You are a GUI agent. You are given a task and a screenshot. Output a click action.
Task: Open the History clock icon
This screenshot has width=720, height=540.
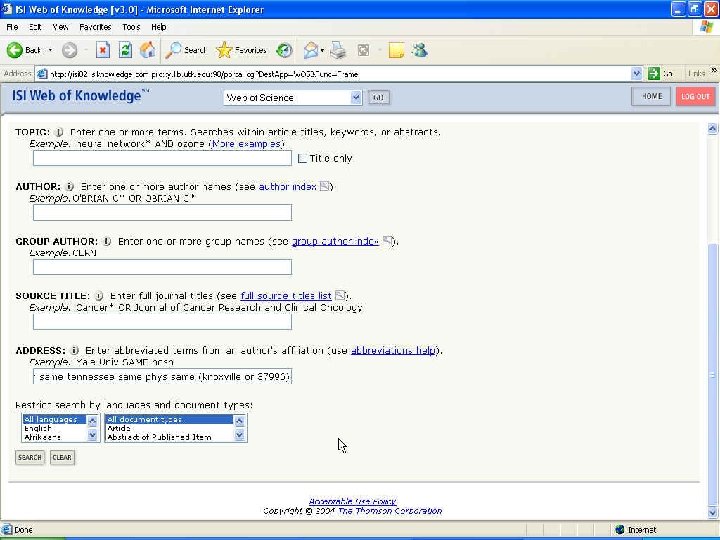(x=284, y=50)
